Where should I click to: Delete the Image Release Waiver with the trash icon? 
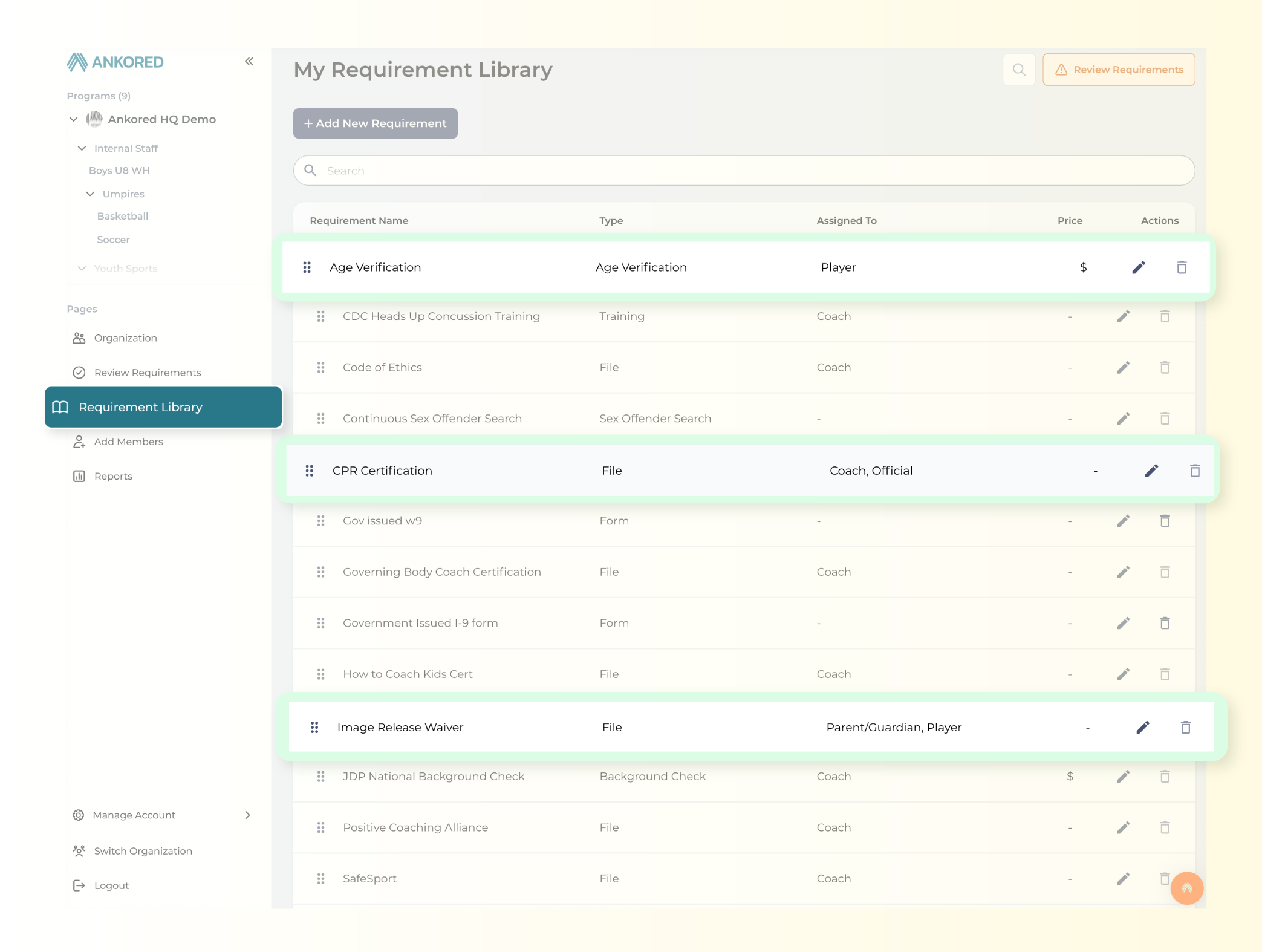[x=1185, y=727]
